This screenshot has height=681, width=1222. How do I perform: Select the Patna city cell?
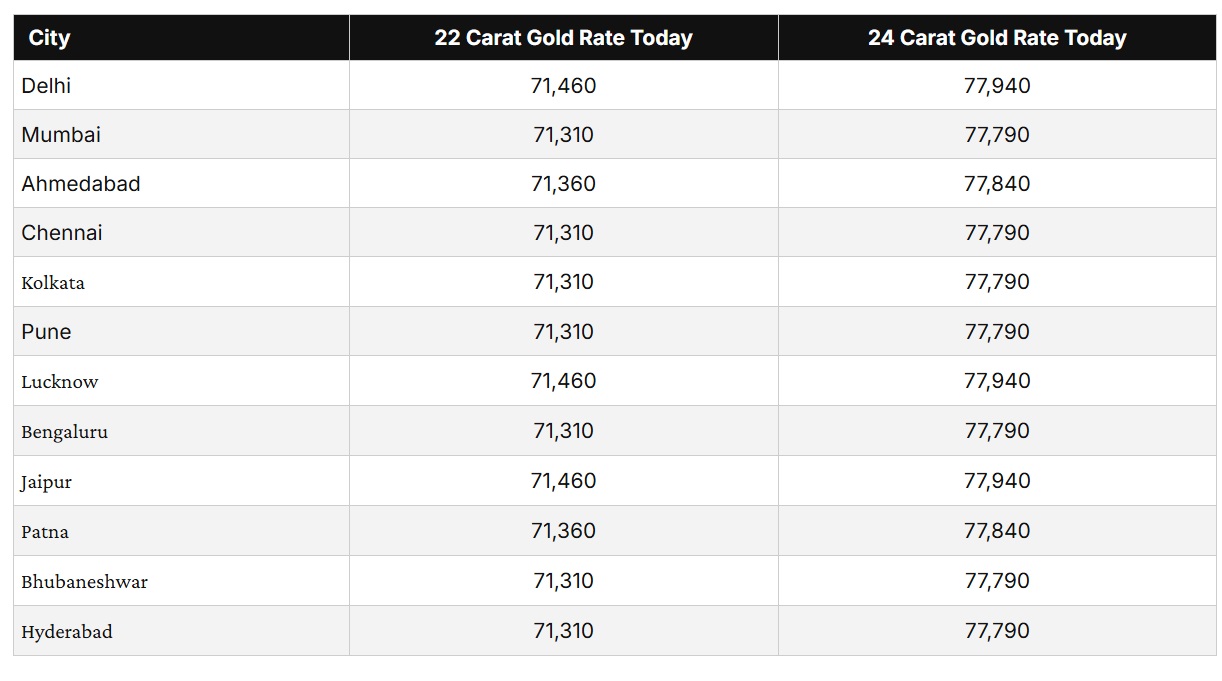[45, 532]
